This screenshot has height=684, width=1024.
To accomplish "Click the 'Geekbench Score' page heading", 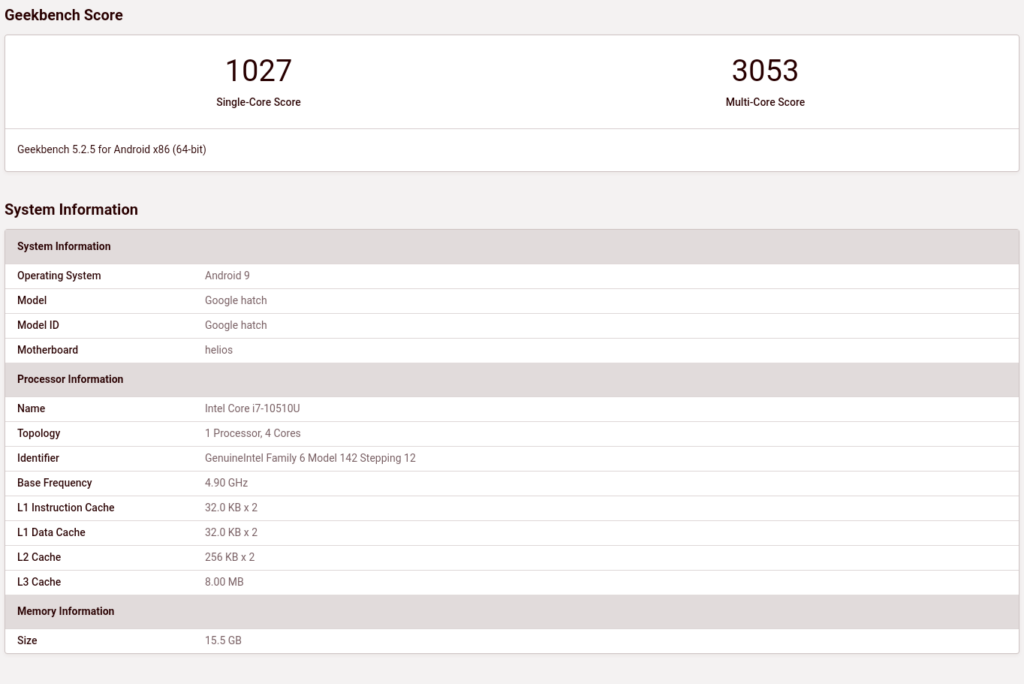I will click(63, 15).
